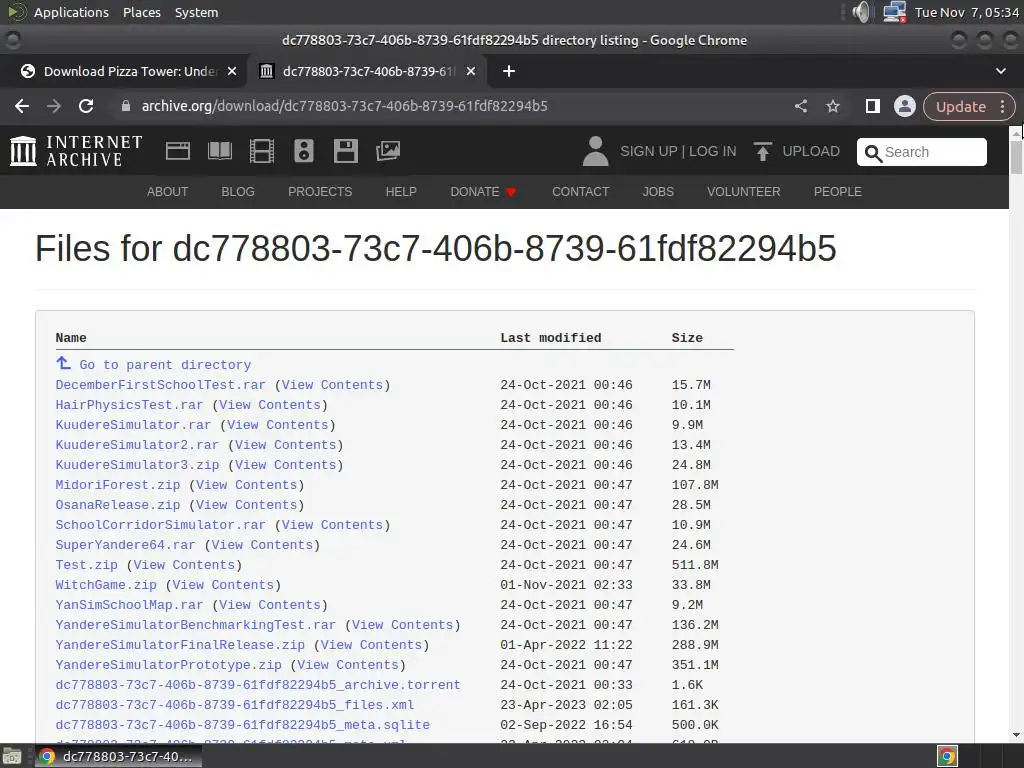Open the ABOUT nav item
Viewport: 1024px width, 768px height.
coord(167,192)
